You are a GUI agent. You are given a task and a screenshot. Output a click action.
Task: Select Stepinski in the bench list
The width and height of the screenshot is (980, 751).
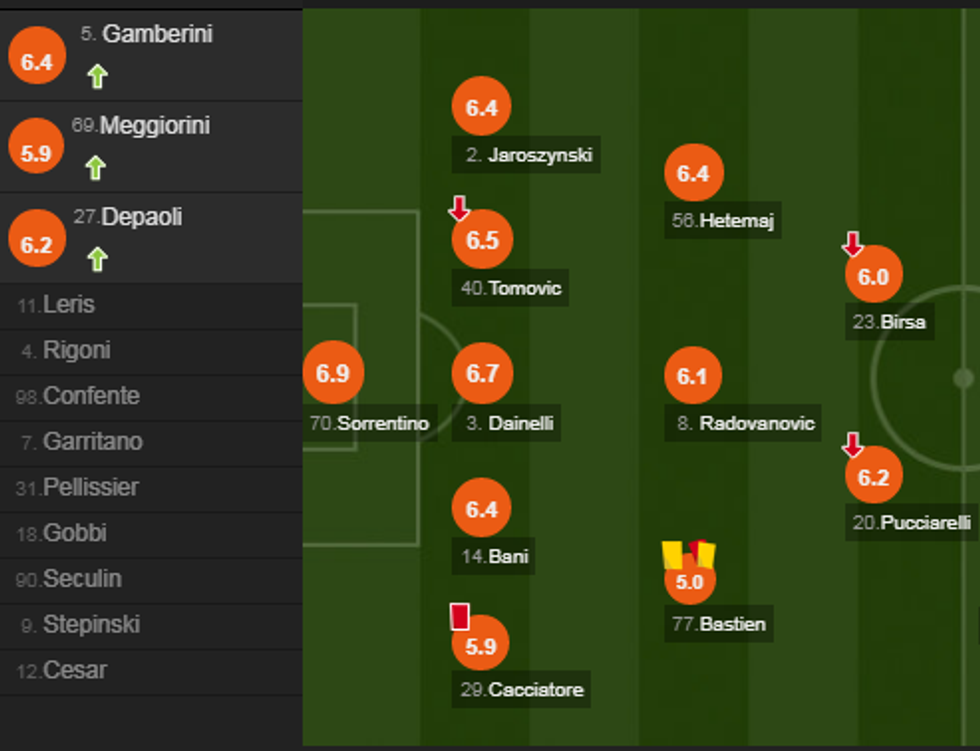90,625
